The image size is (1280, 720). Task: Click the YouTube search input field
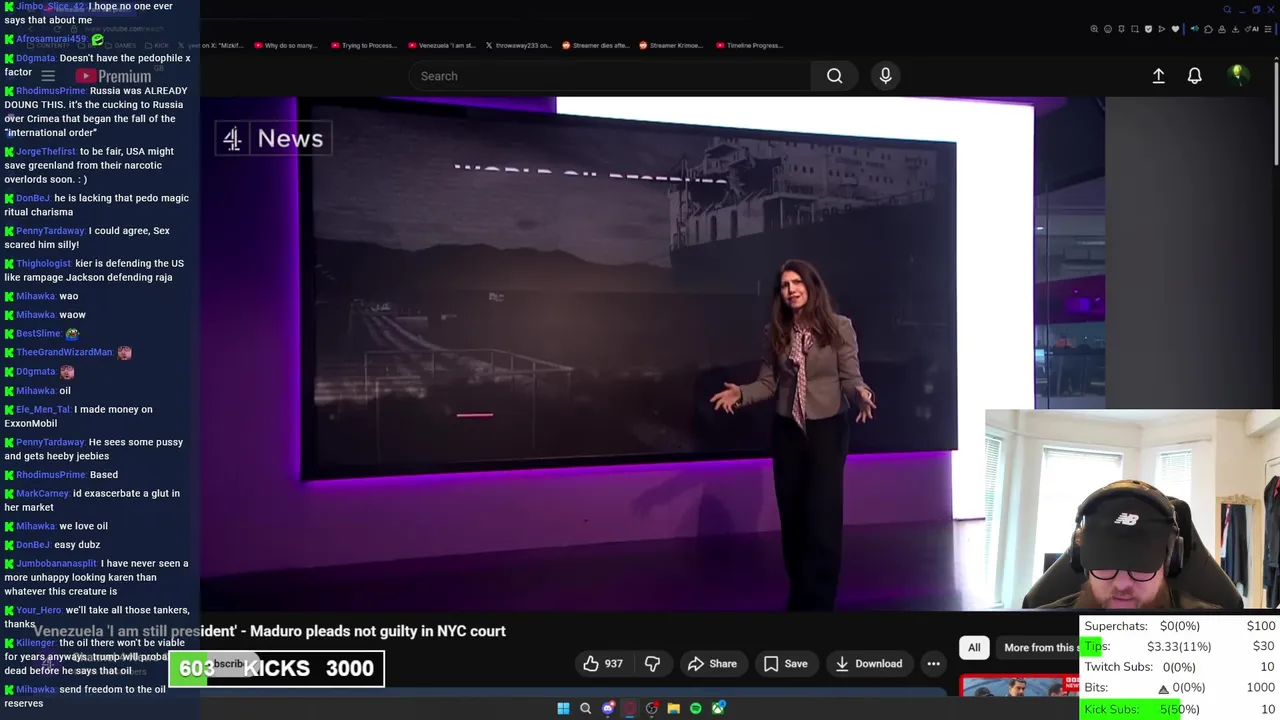[x=610, y=76]
